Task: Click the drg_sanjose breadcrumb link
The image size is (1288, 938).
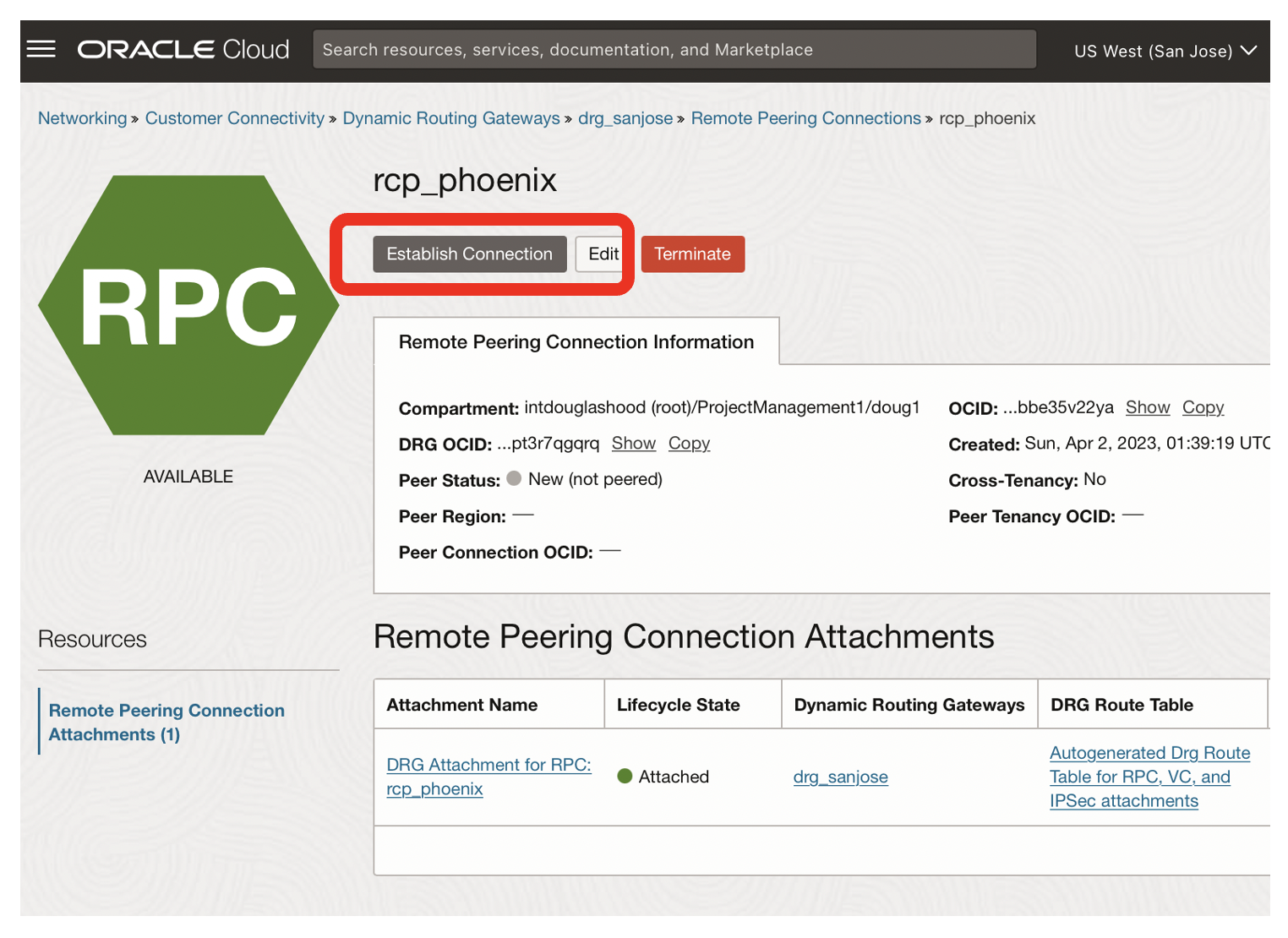Action: (x=625, y=118)
